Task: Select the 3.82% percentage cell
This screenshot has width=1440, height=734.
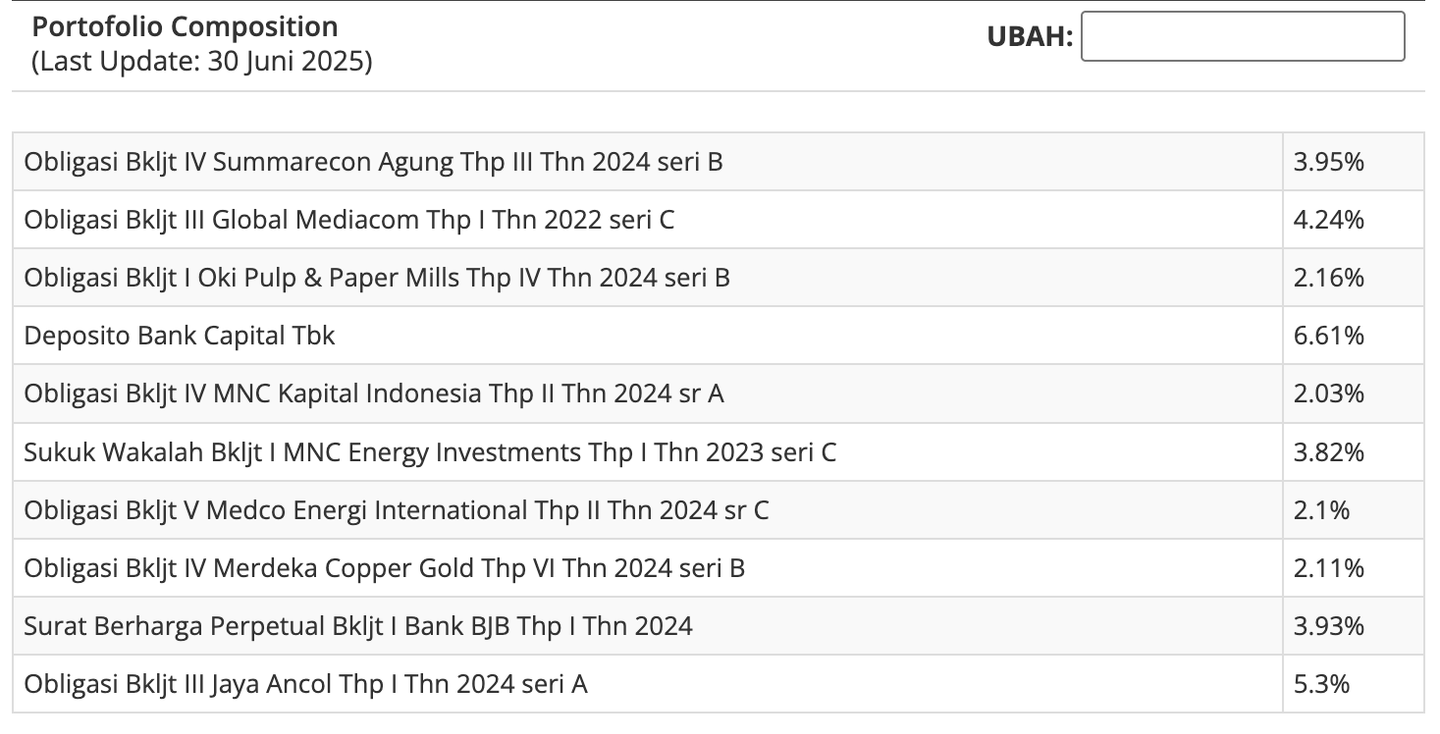Action: click(1328, 452)
